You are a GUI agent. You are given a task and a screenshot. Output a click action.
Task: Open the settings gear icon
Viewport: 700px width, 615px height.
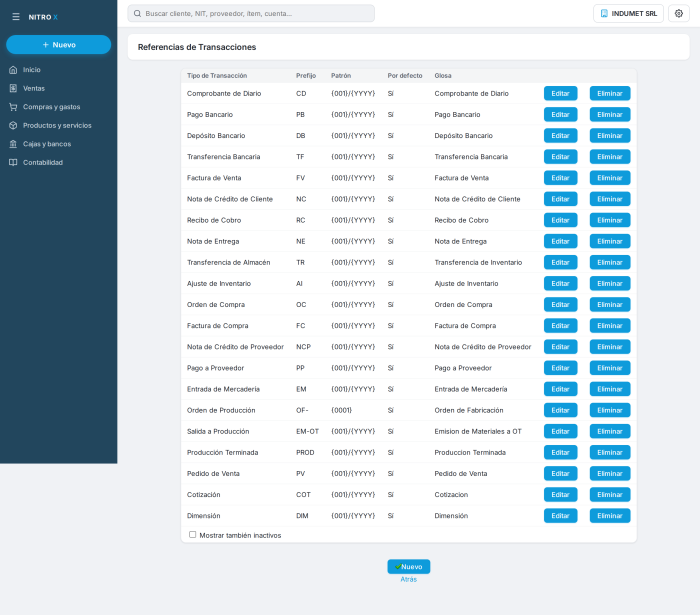click(x=679, y=13)
